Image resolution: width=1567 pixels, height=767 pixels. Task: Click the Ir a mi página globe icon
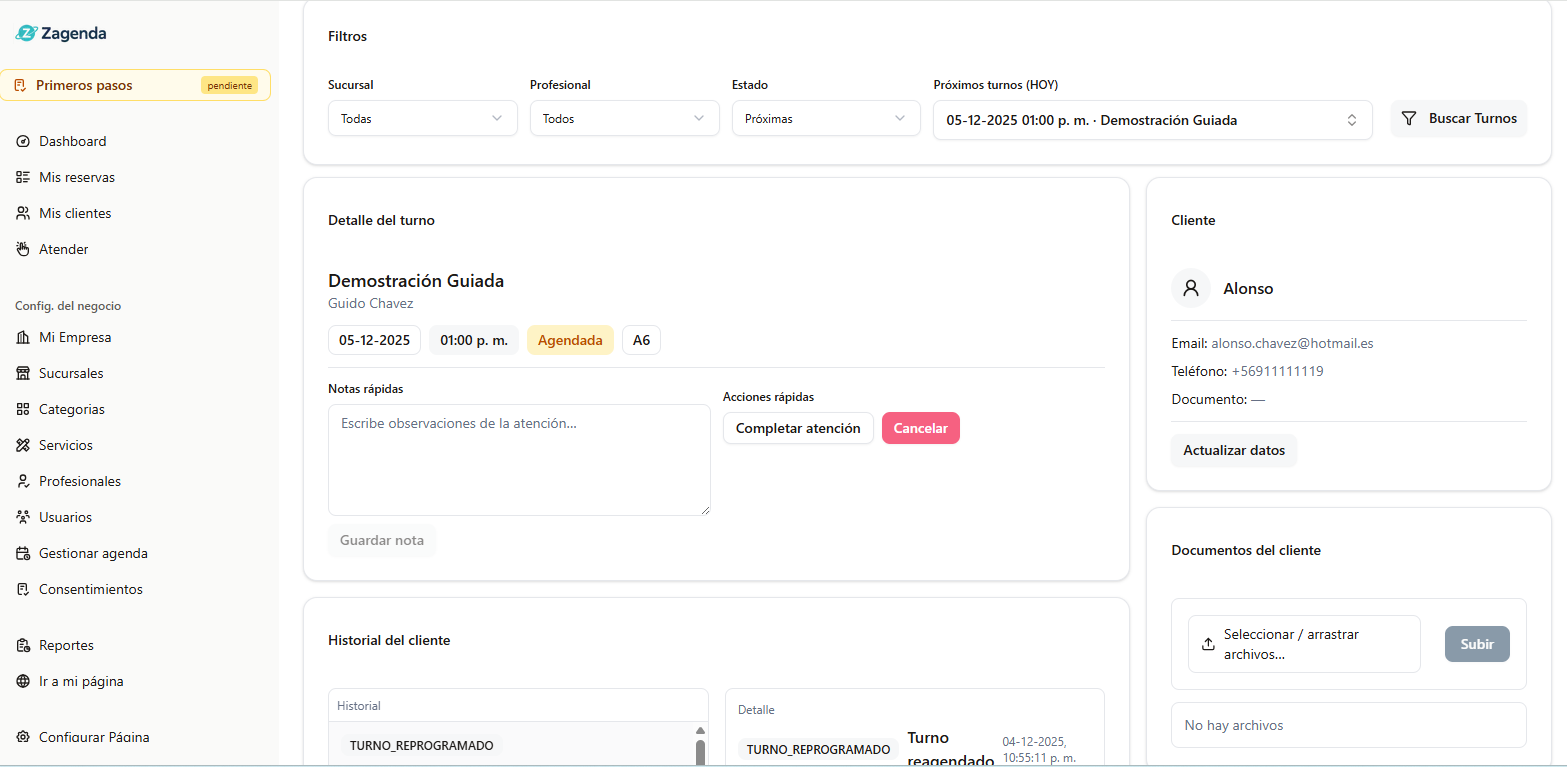[23, 682]
